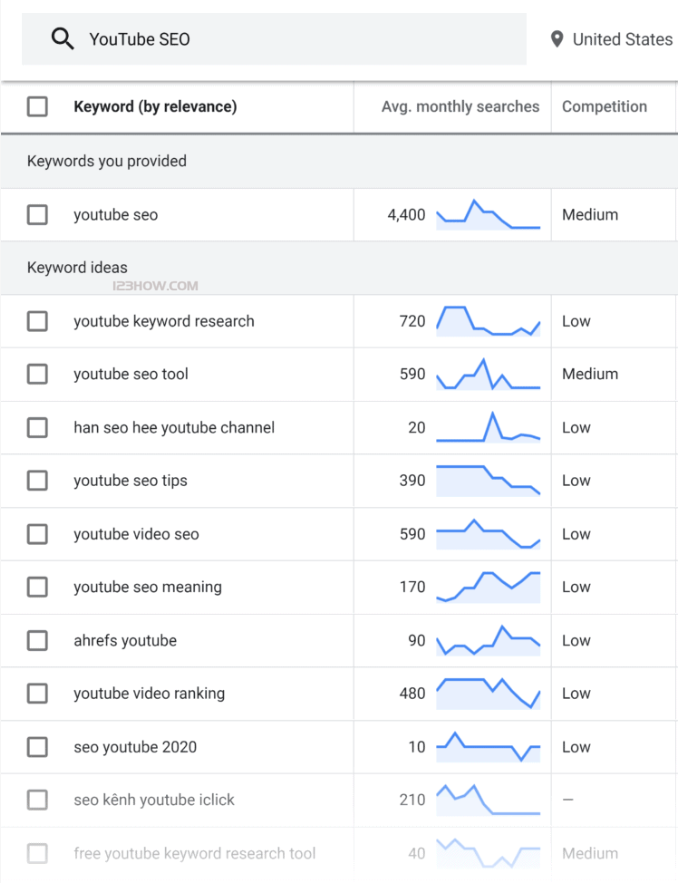678x883 pixels.
Task: Click the youtube seo meaning keyword text
Action: (x=147, y=587)
